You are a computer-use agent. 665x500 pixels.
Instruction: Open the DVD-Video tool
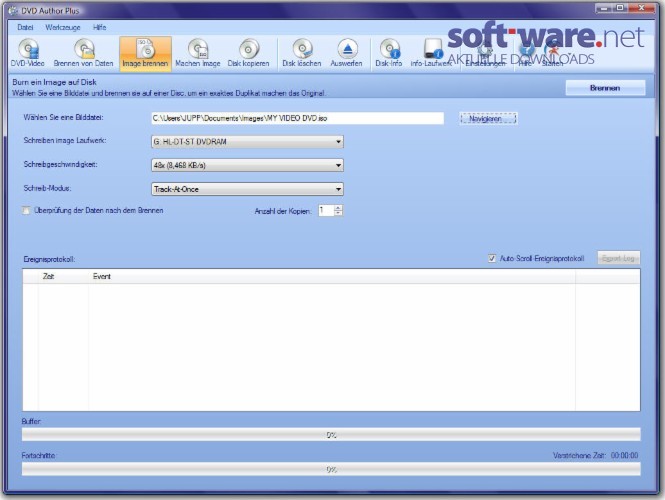28,53
